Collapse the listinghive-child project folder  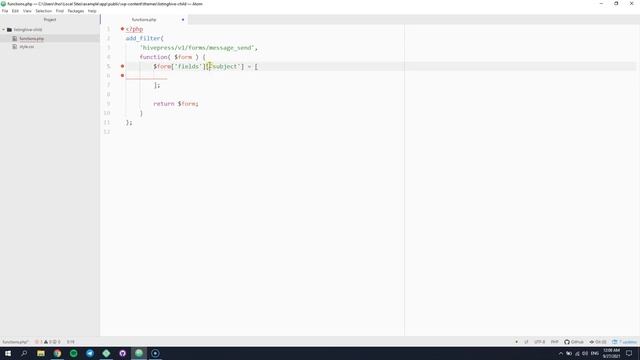point(4,30)
